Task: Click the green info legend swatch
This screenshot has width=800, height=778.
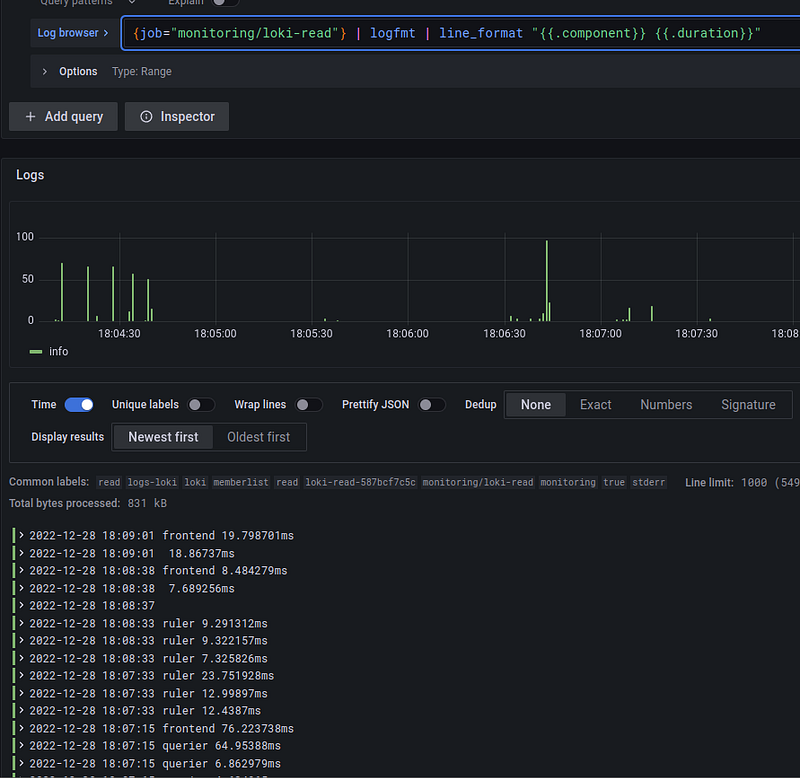Action: coord(36,352)
